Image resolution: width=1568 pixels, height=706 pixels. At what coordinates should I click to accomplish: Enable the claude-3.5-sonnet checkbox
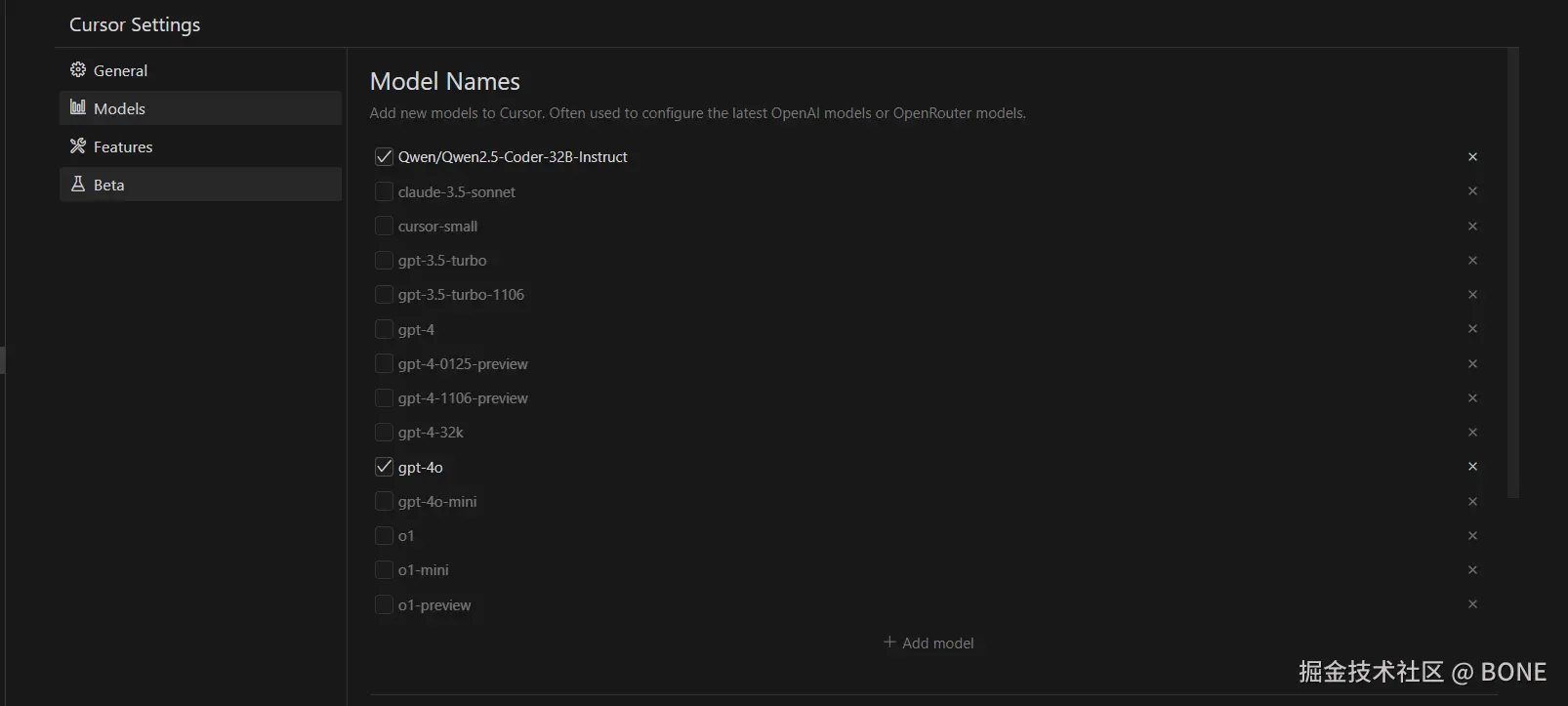(384, 192)
